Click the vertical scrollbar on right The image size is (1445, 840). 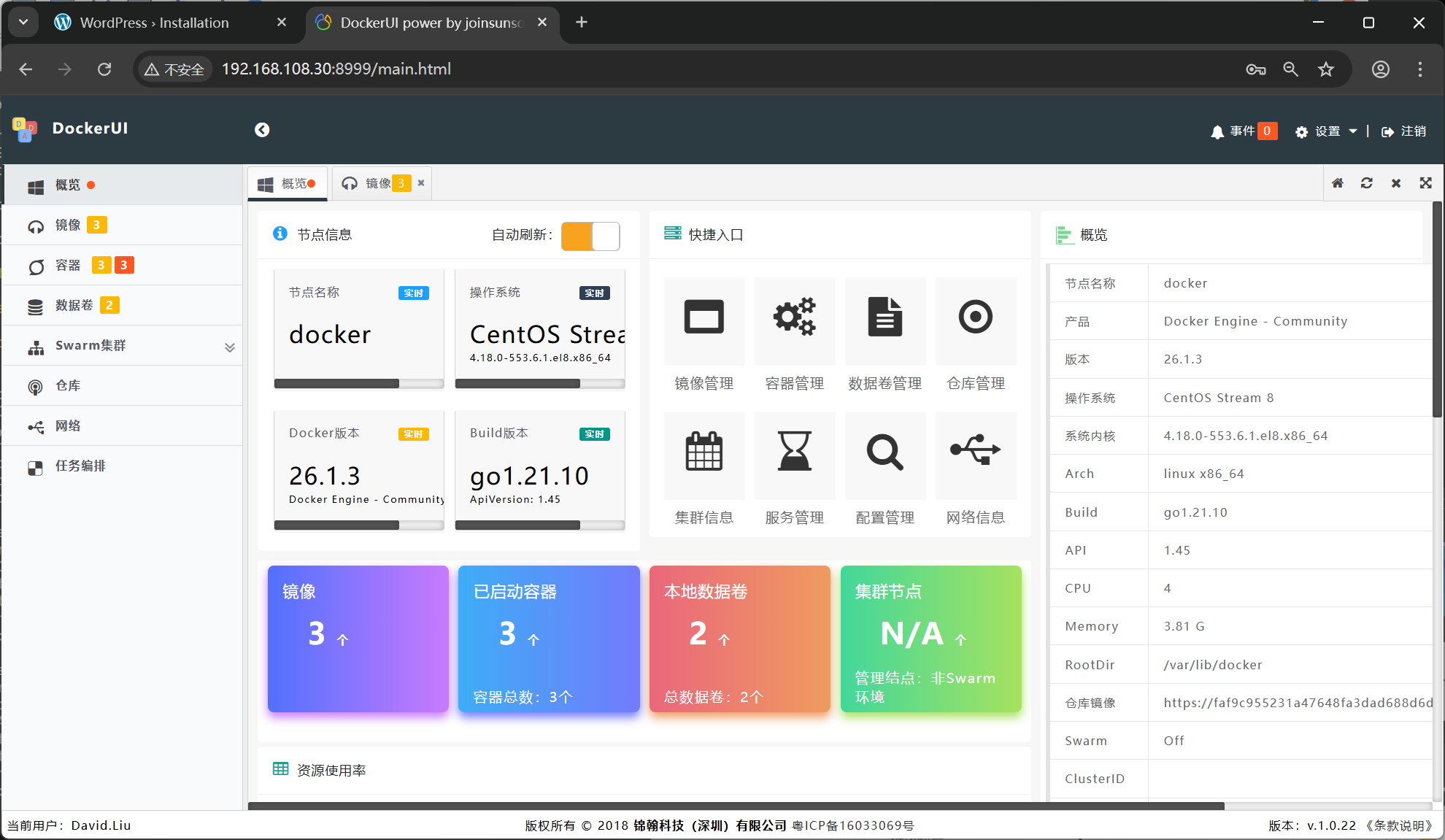point(1438,308)
